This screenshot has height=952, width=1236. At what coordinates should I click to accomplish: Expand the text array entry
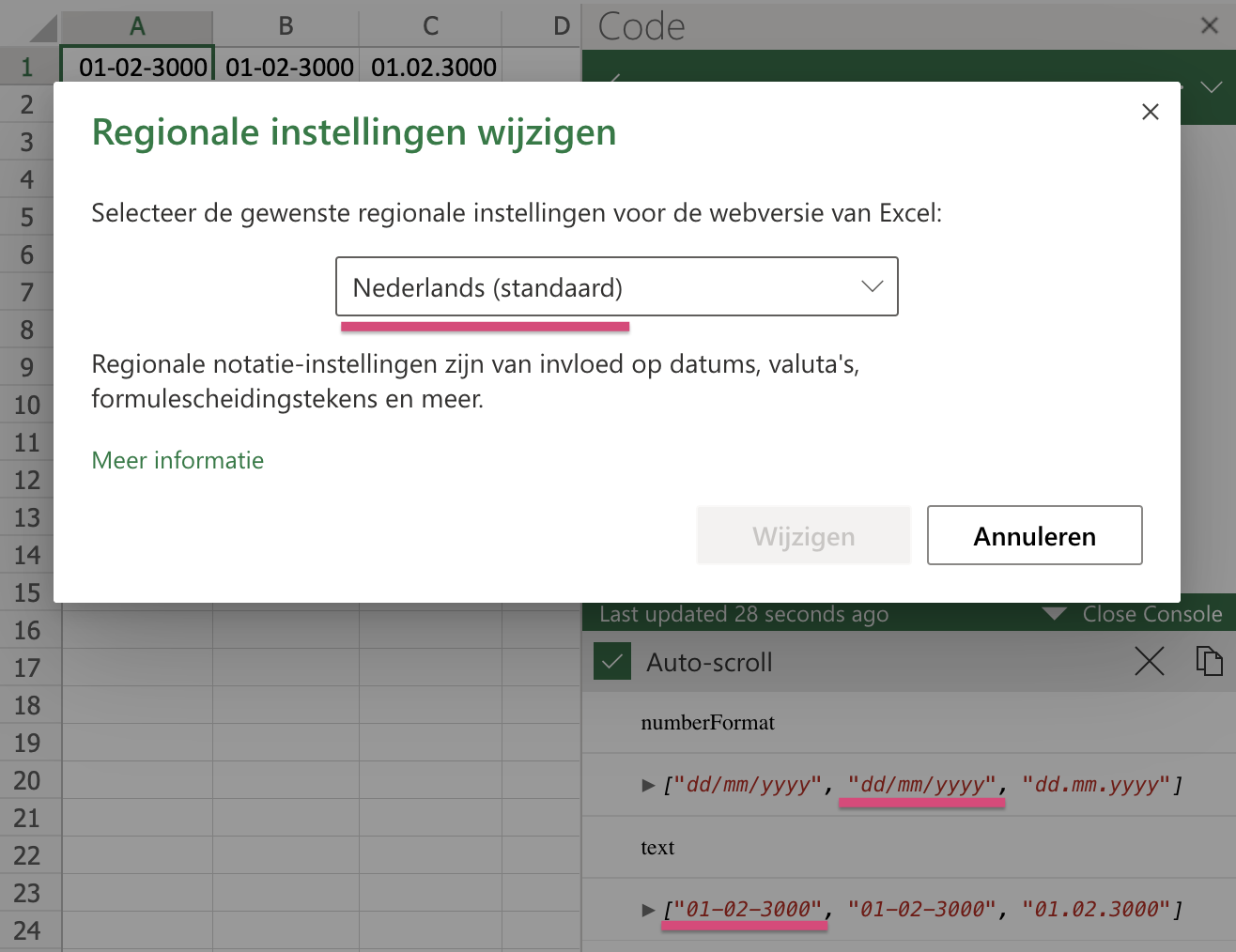click(646, 909)
